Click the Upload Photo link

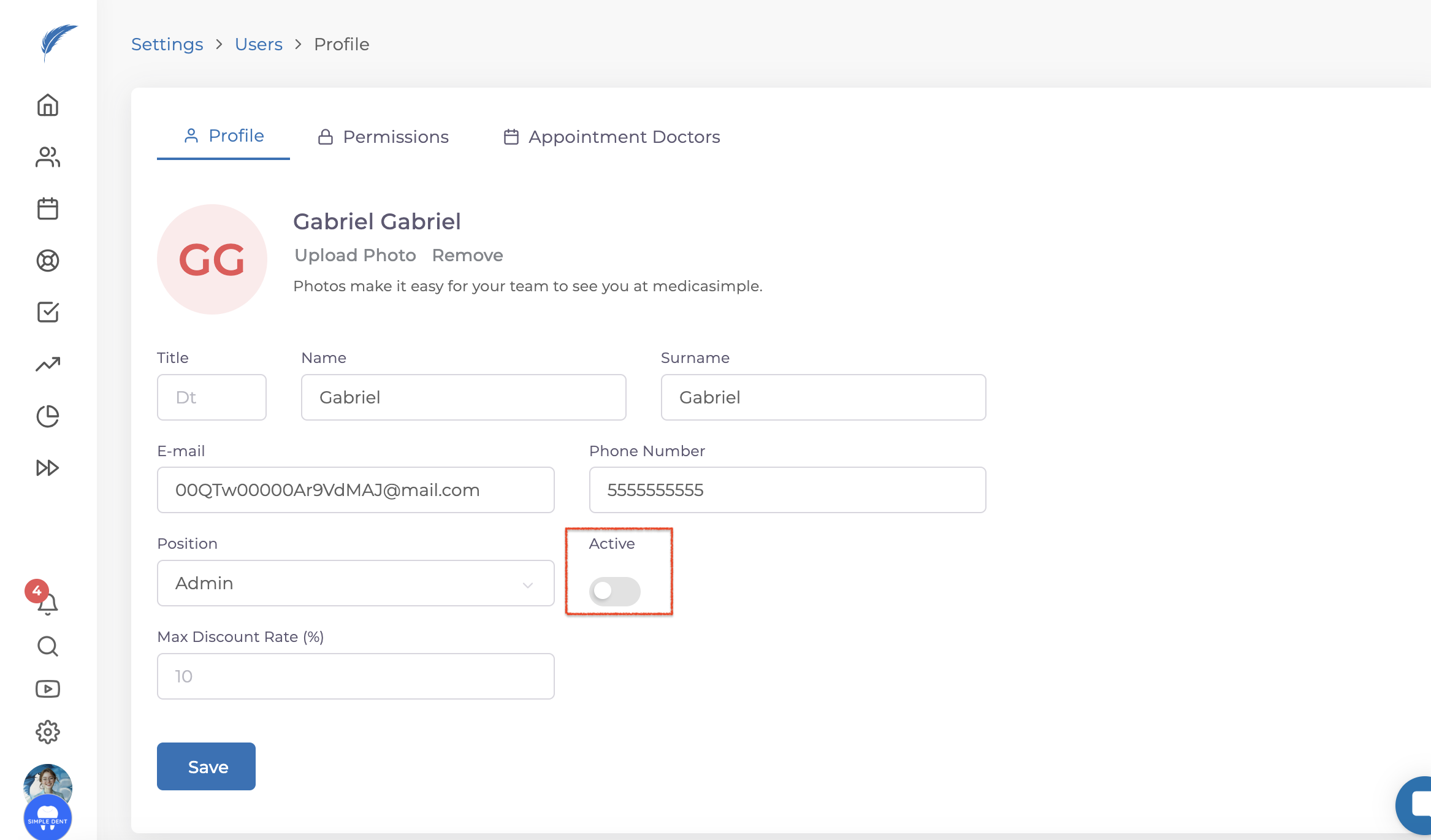355,255
